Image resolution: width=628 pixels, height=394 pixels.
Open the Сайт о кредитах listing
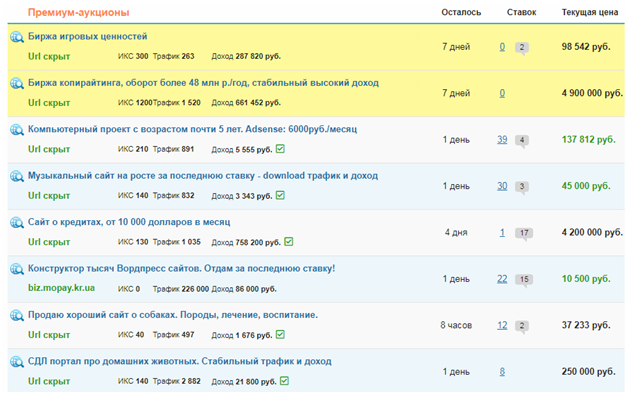click(129, 222)
